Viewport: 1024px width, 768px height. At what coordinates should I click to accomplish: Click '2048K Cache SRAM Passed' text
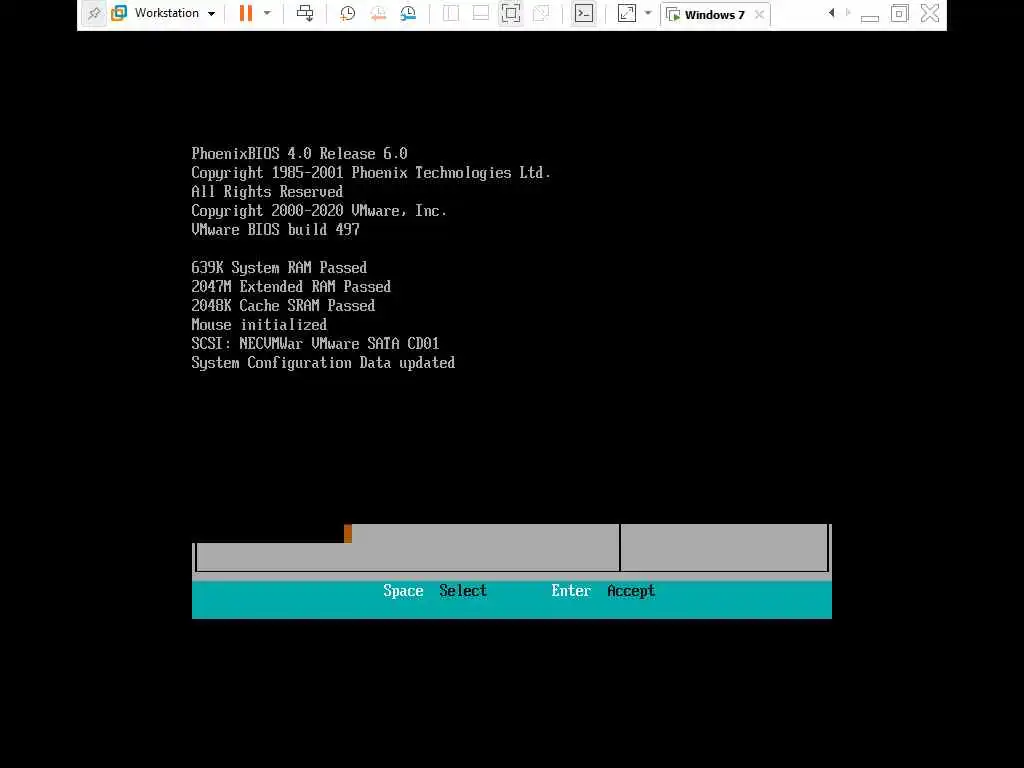(x=283, y=306)
